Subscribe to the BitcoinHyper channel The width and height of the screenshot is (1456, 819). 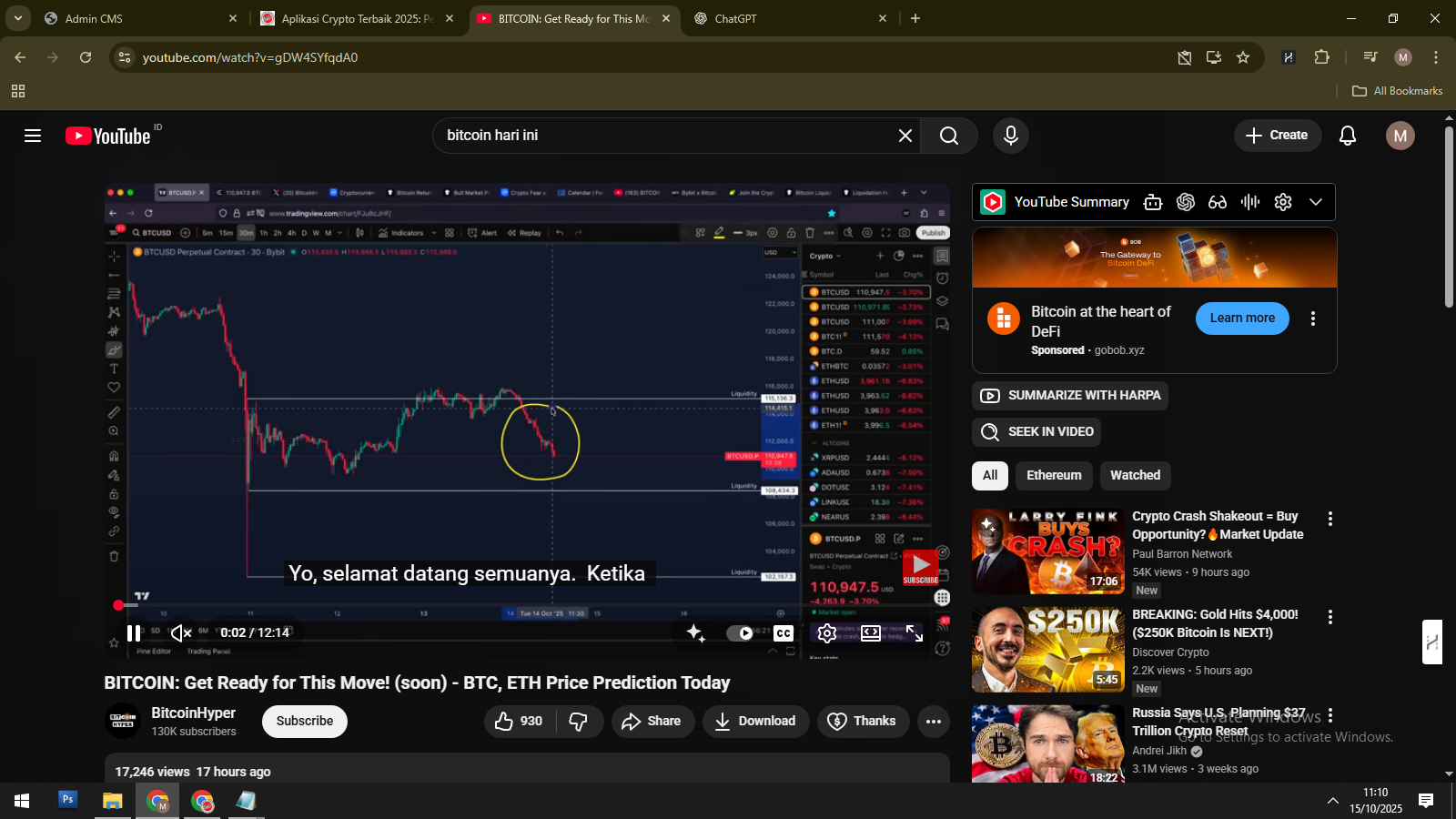click(x=304, y=722)
